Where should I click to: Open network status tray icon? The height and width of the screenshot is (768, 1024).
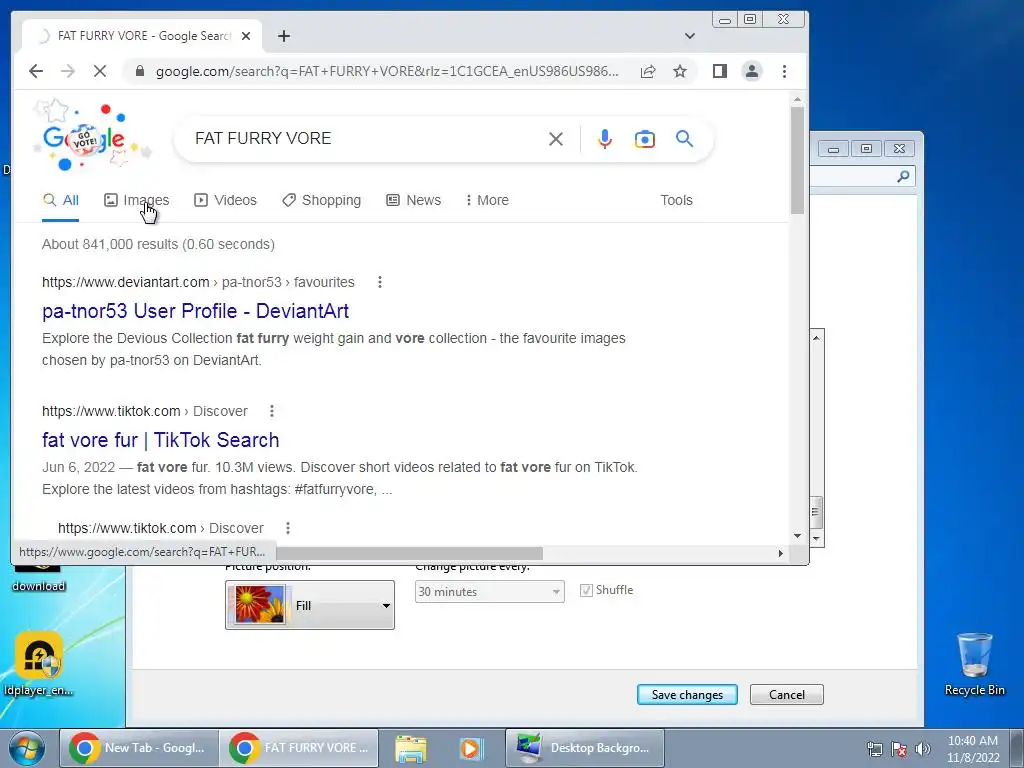click(x=874, y=749)
